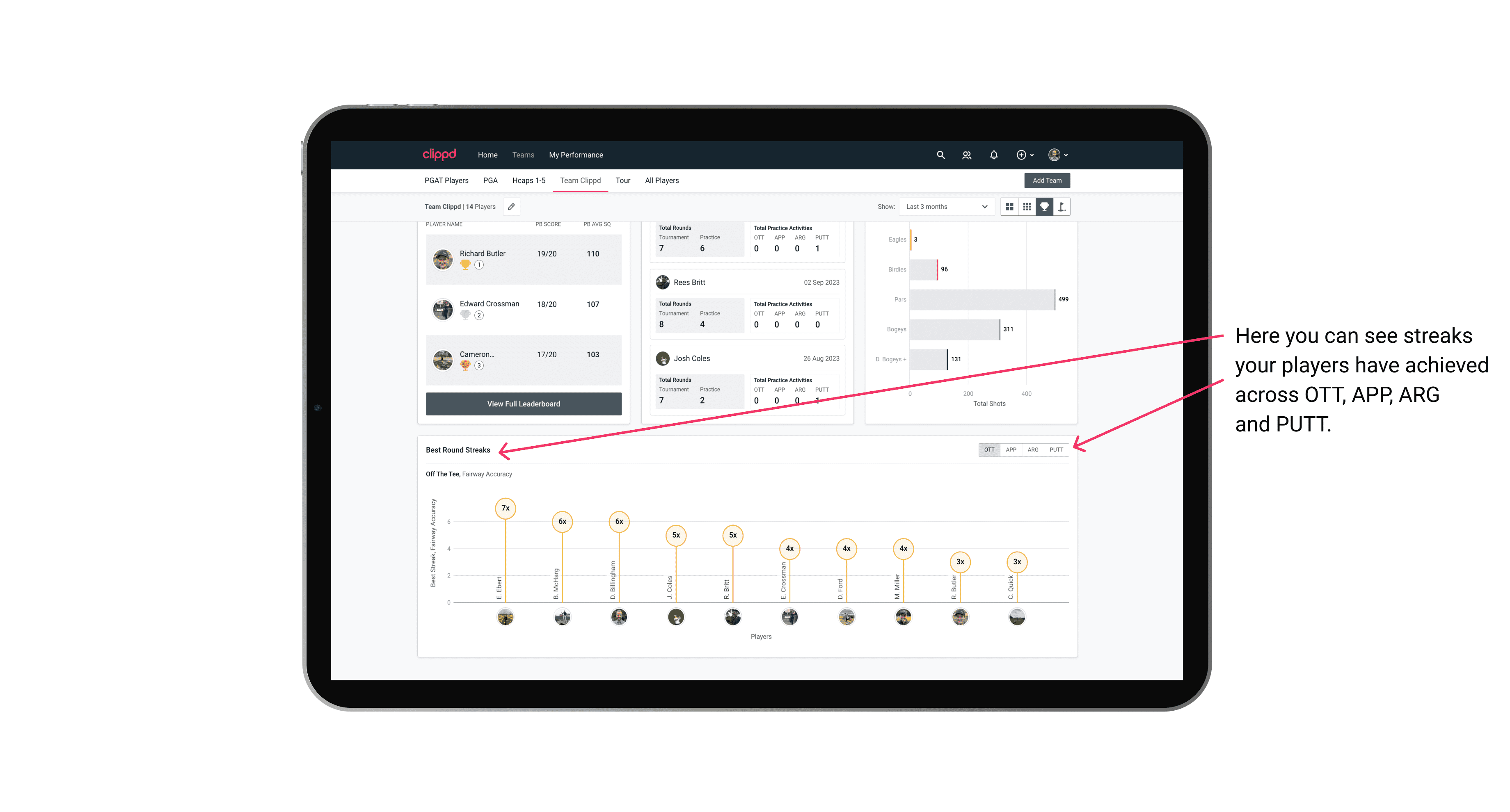The height and width of the screenshot is (812, 1510).
Task: Toggle the notifications bell icon
Action: [x=992, y=155]
